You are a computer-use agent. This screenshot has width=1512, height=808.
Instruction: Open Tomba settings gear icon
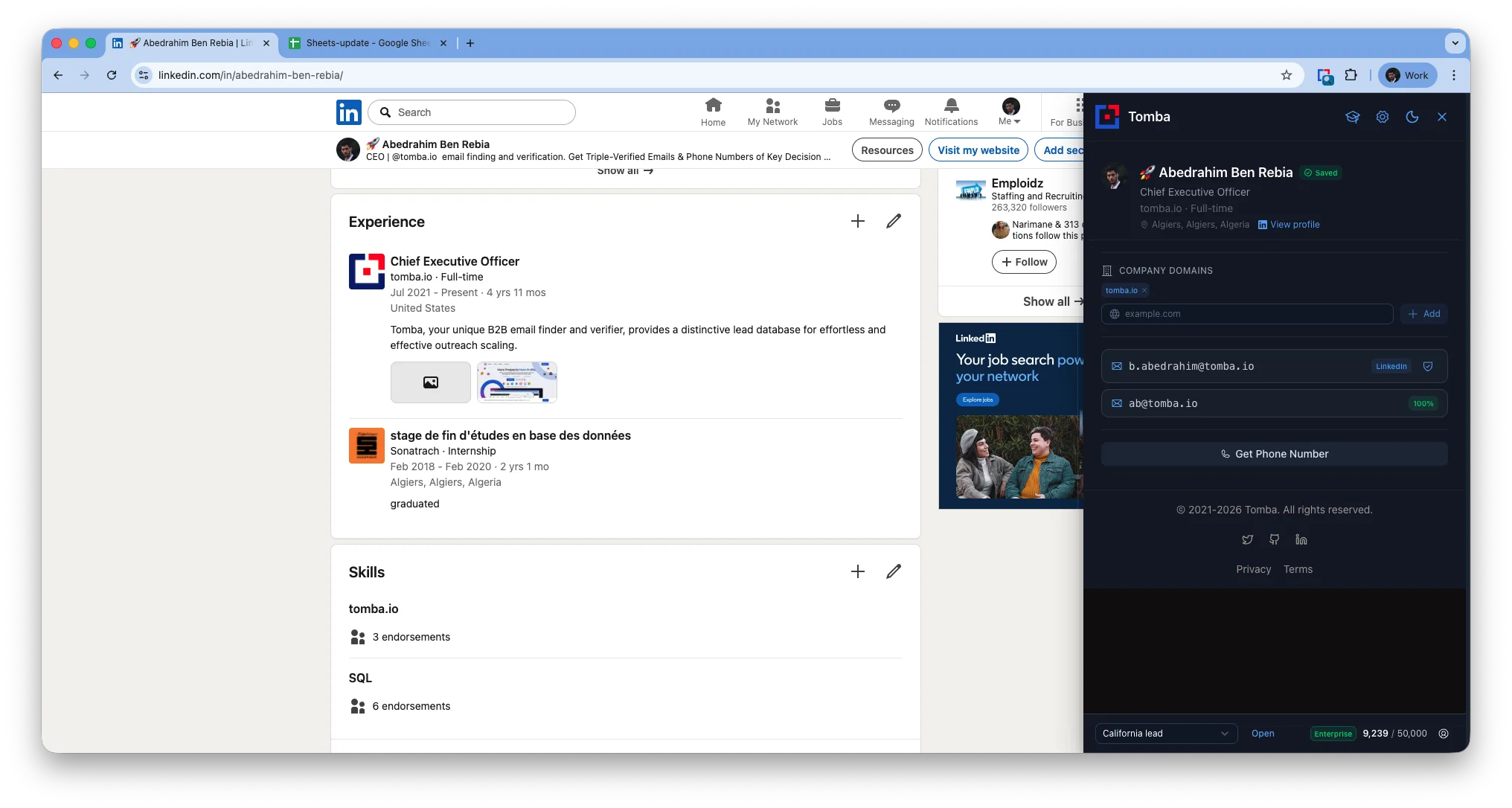[x=1382, y=117]
